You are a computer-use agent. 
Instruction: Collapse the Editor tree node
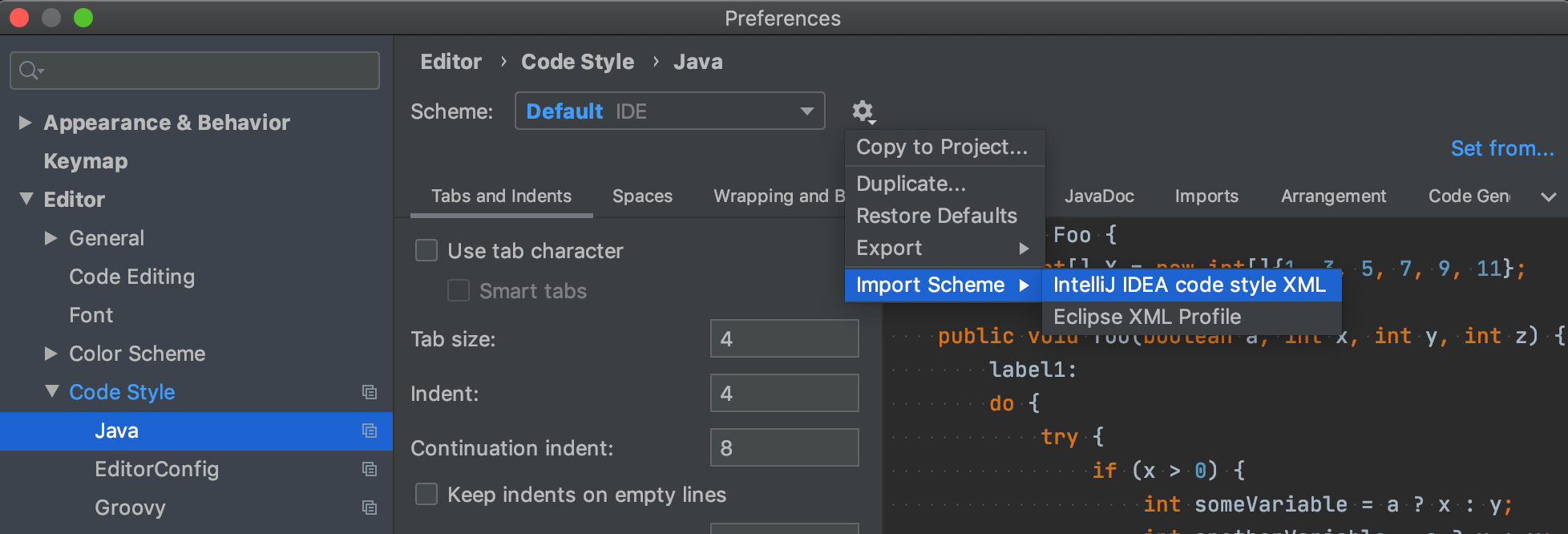click(26, 200)
